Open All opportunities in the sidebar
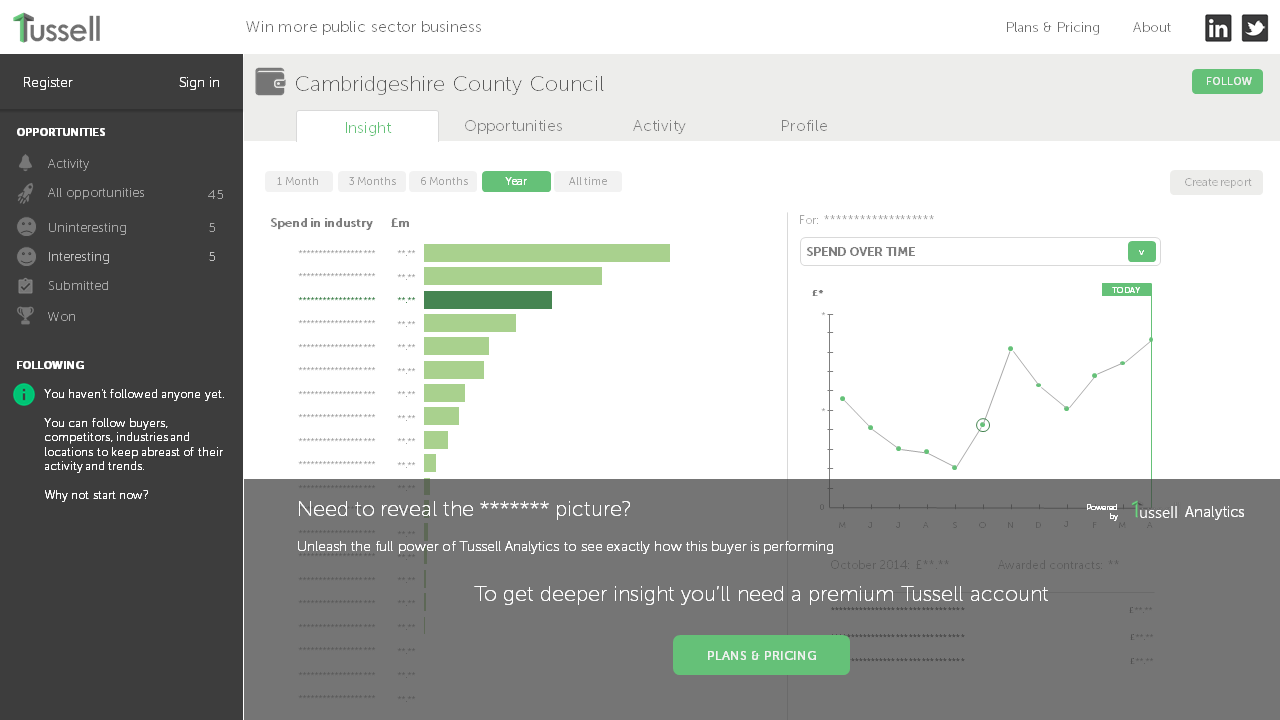The image size is (1280, 720). coord(96,193)
